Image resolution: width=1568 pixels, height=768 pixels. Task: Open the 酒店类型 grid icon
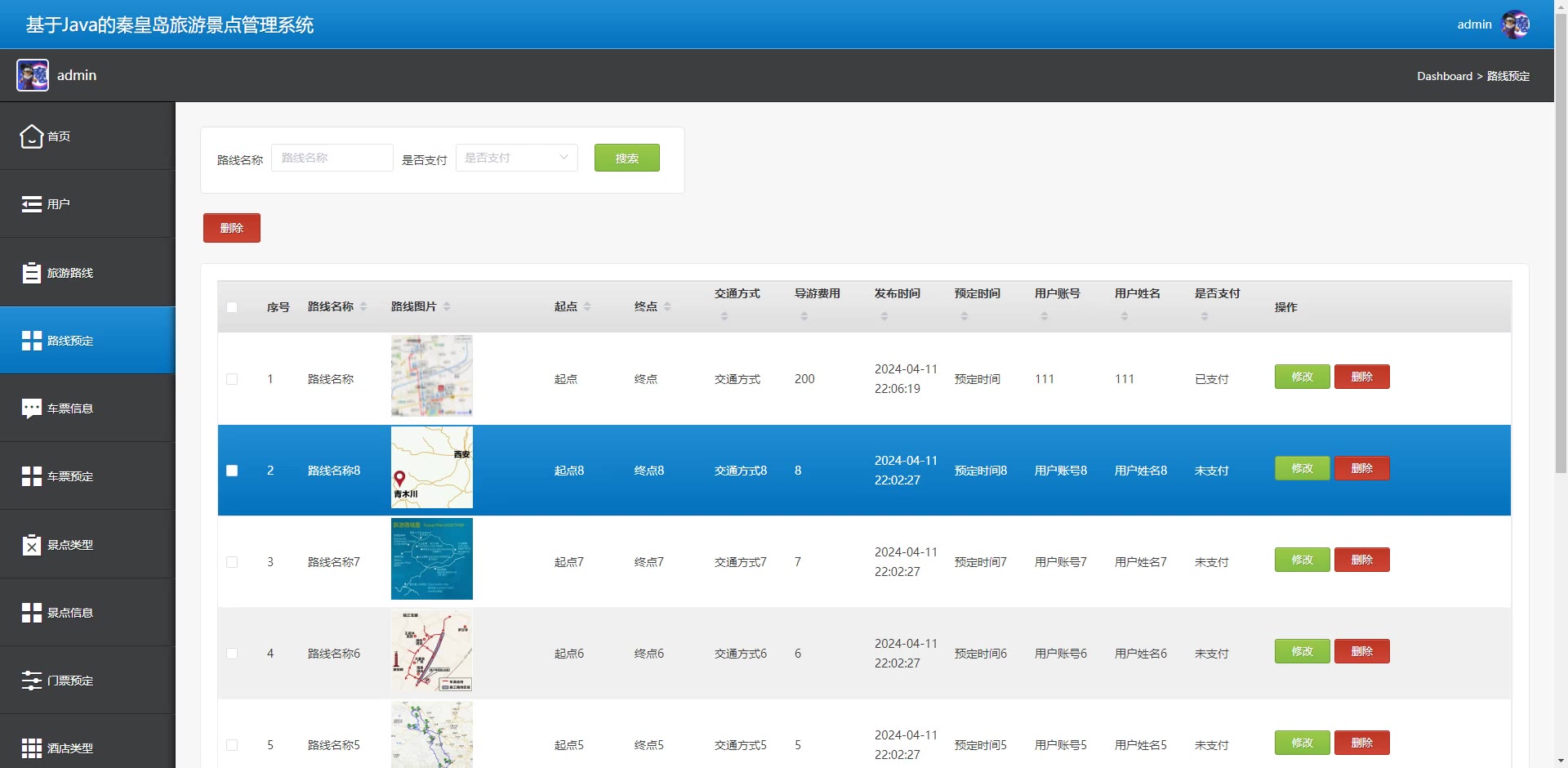click(31, 748)
